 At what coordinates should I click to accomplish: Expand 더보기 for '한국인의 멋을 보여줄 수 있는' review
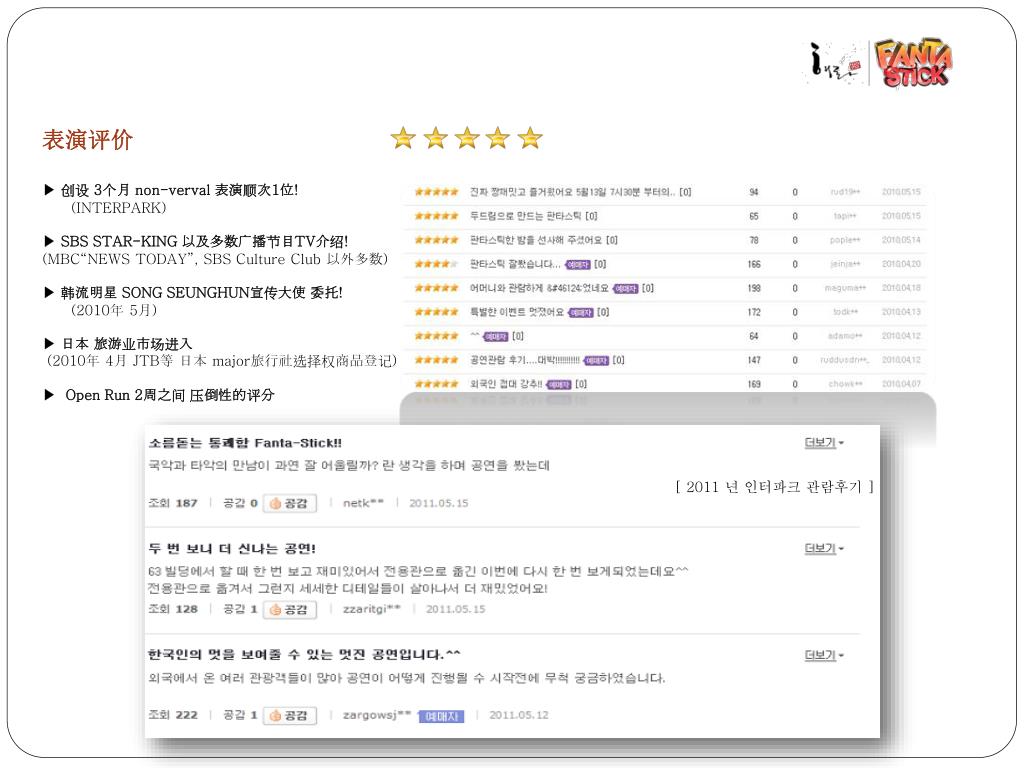pyautogui.click(x=824, y=655)
